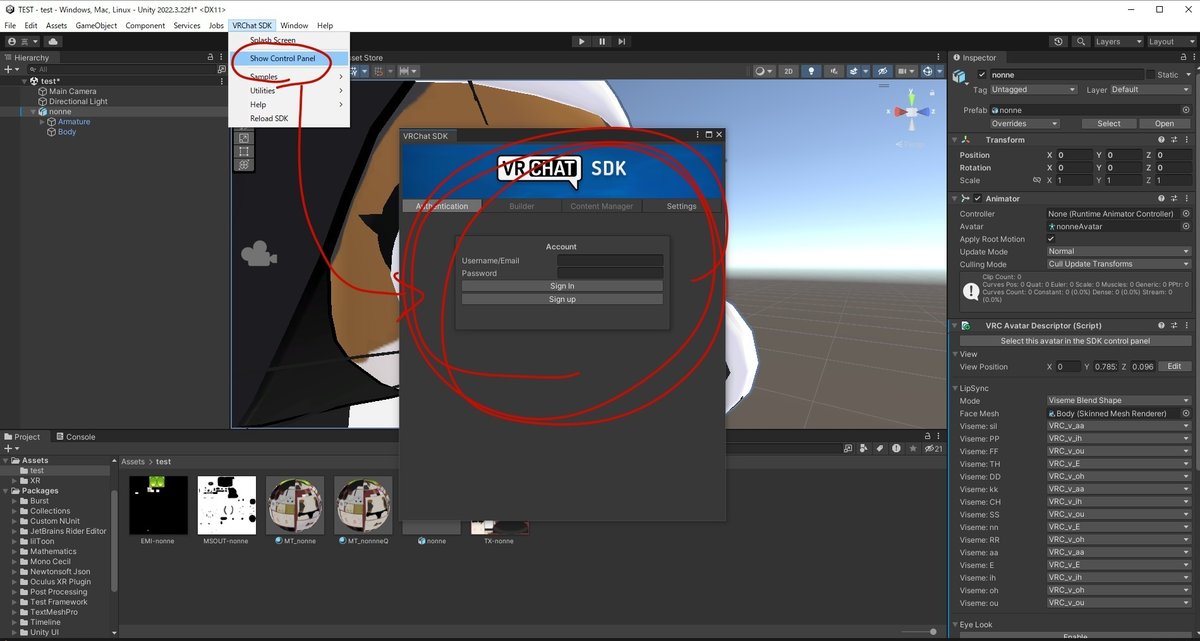Click the Prefab Open button
The width and height of the screenshot is (1200, 641).
[1164, 124]
